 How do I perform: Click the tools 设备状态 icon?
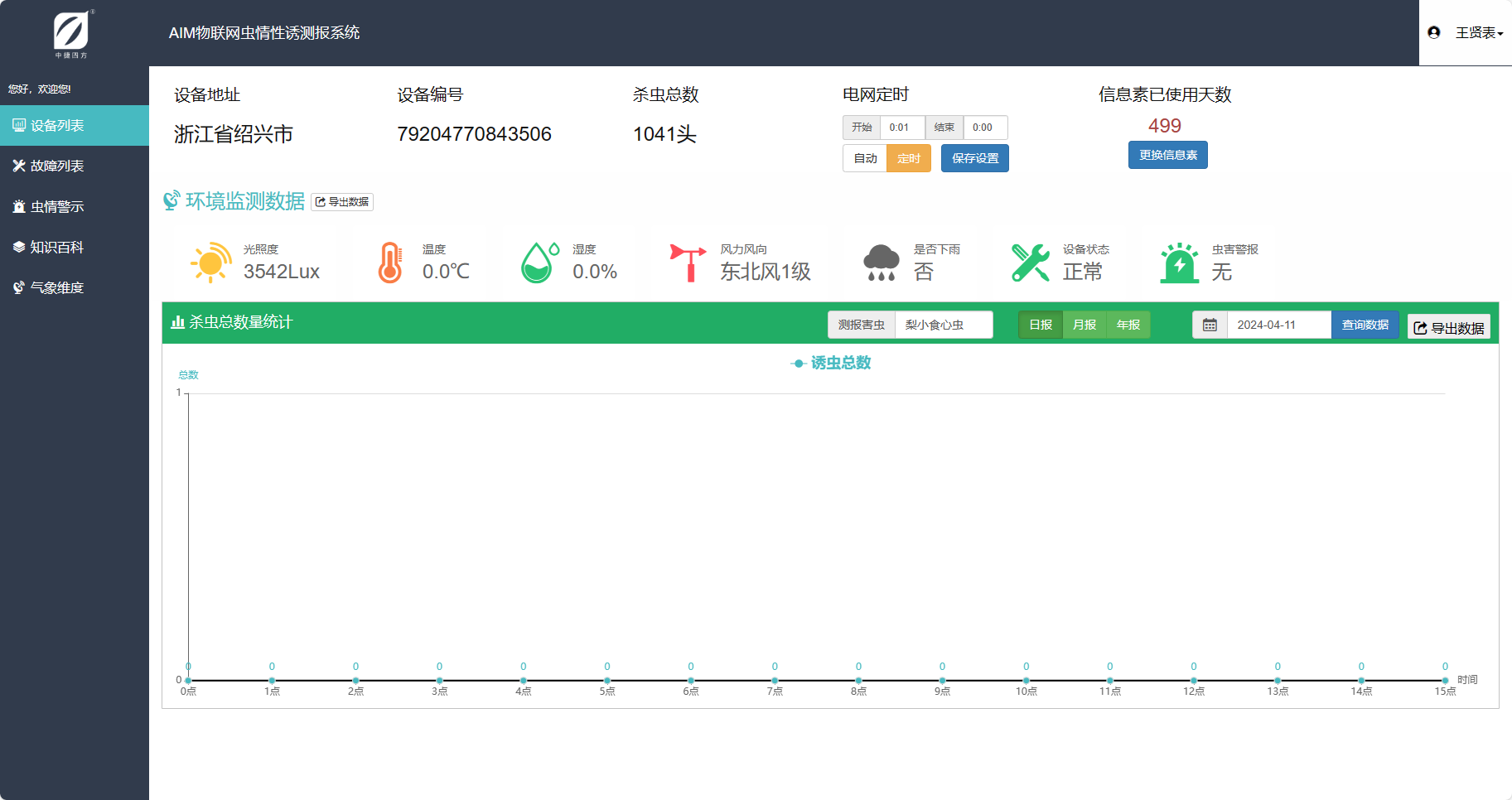click(x=1031, y=263)
